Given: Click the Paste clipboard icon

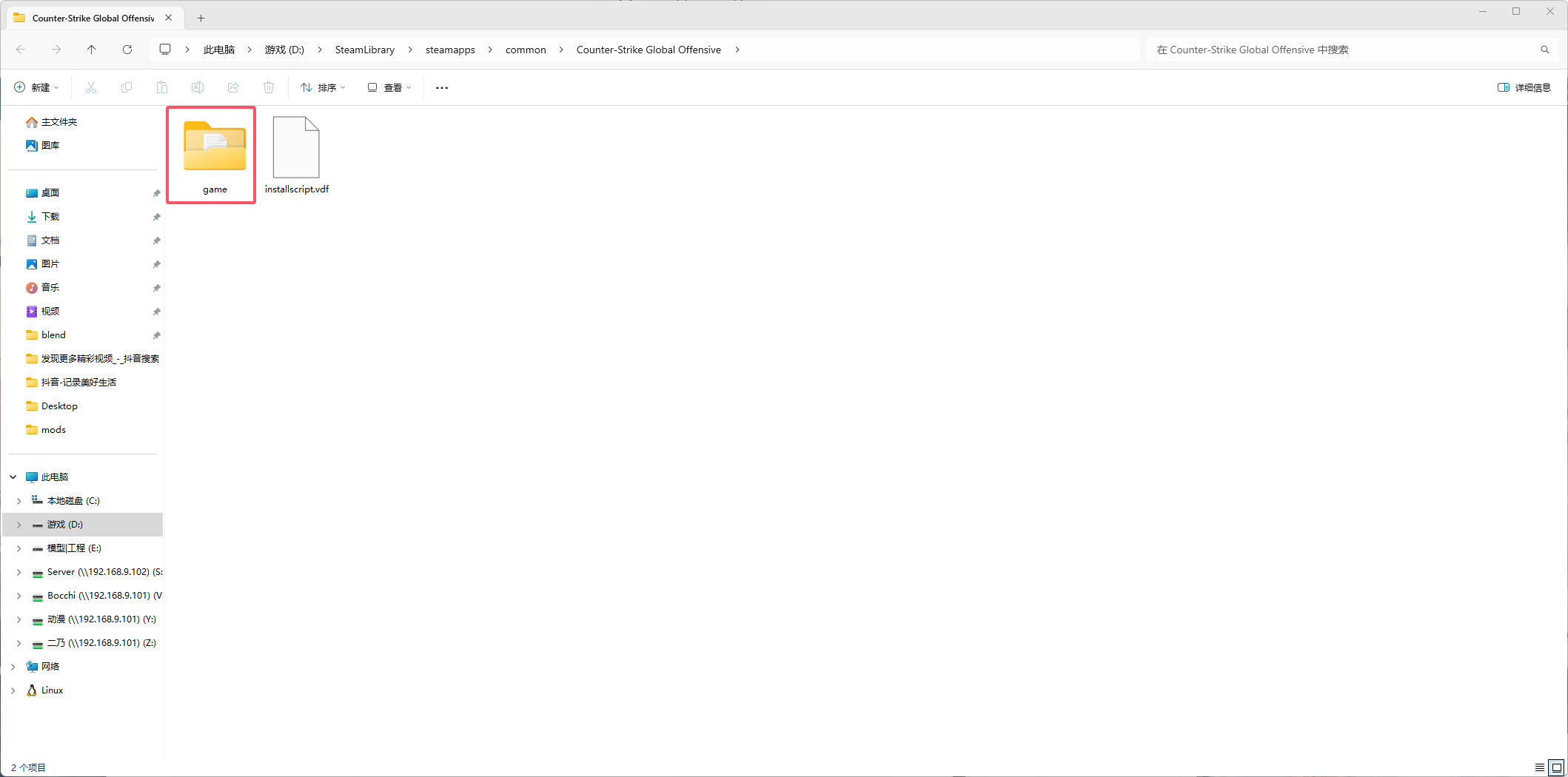Looking at the screenshot, I should [162, 87].
